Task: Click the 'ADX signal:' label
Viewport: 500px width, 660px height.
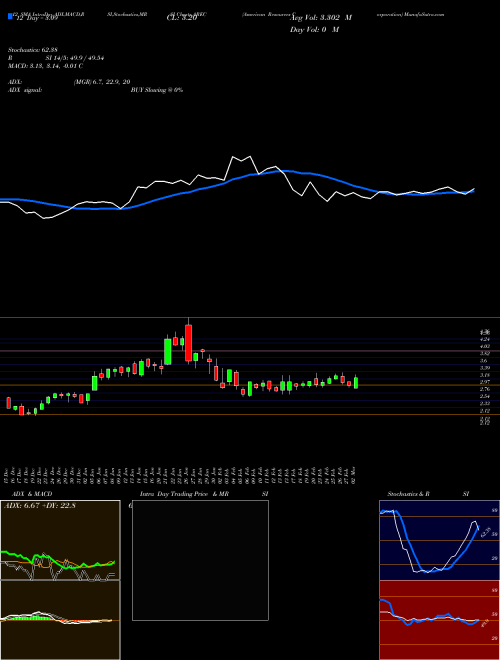Action: (25, 90)
